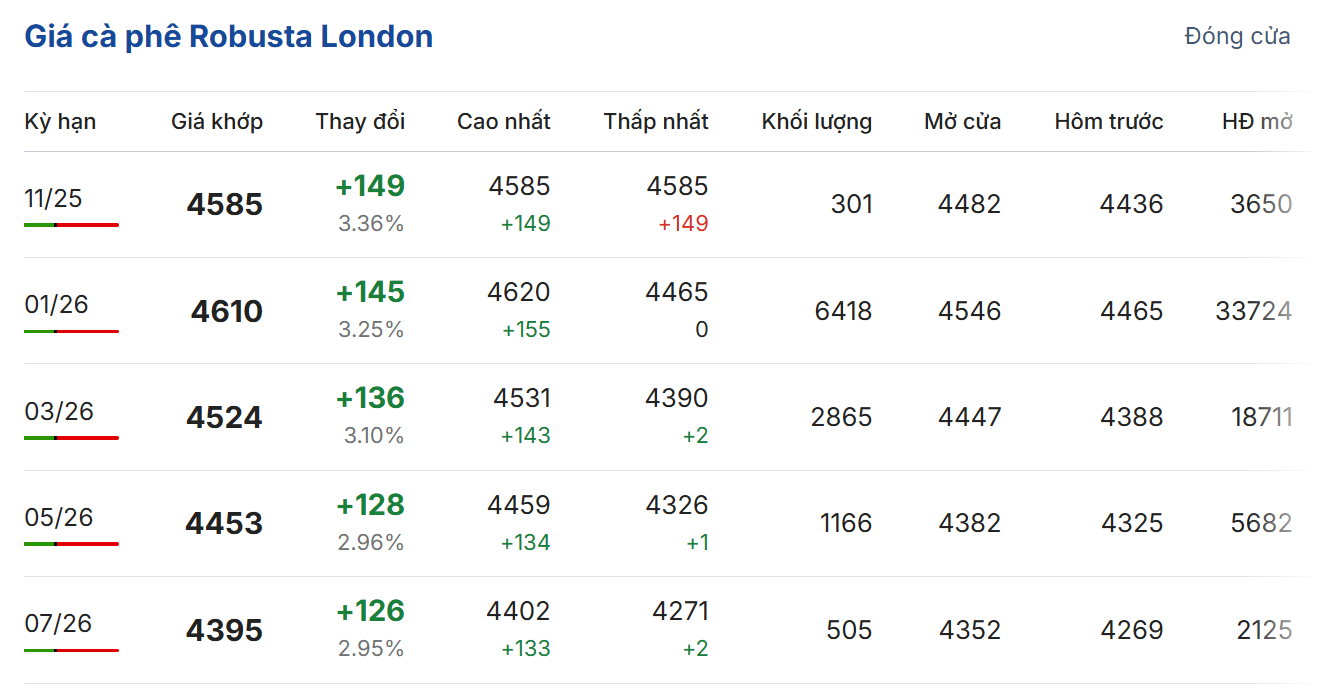Click the Mở cửa column header
This screenshot has height=688, width=1328.
(x=962, y=122)
